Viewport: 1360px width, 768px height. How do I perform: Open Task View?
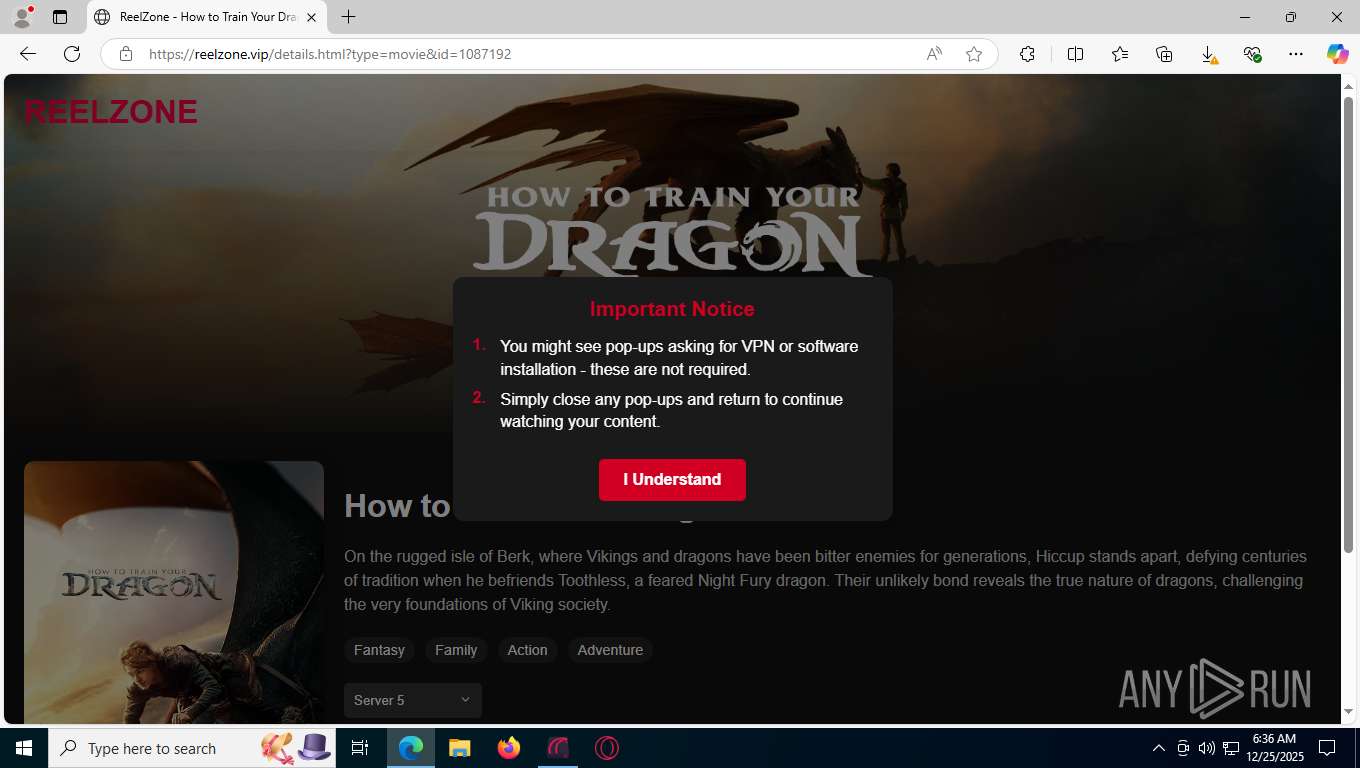(x=360, y=748)
